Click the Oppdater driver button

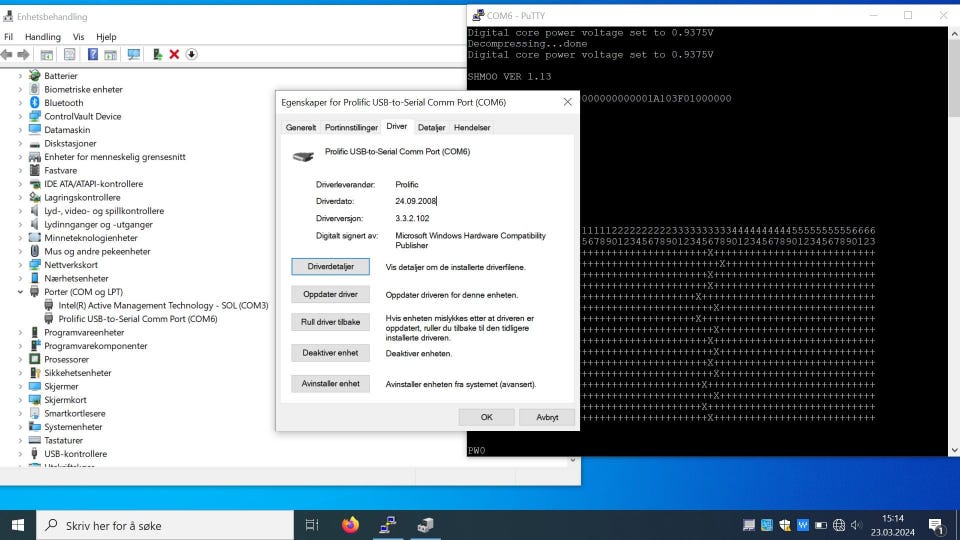(x=331, y=295)
